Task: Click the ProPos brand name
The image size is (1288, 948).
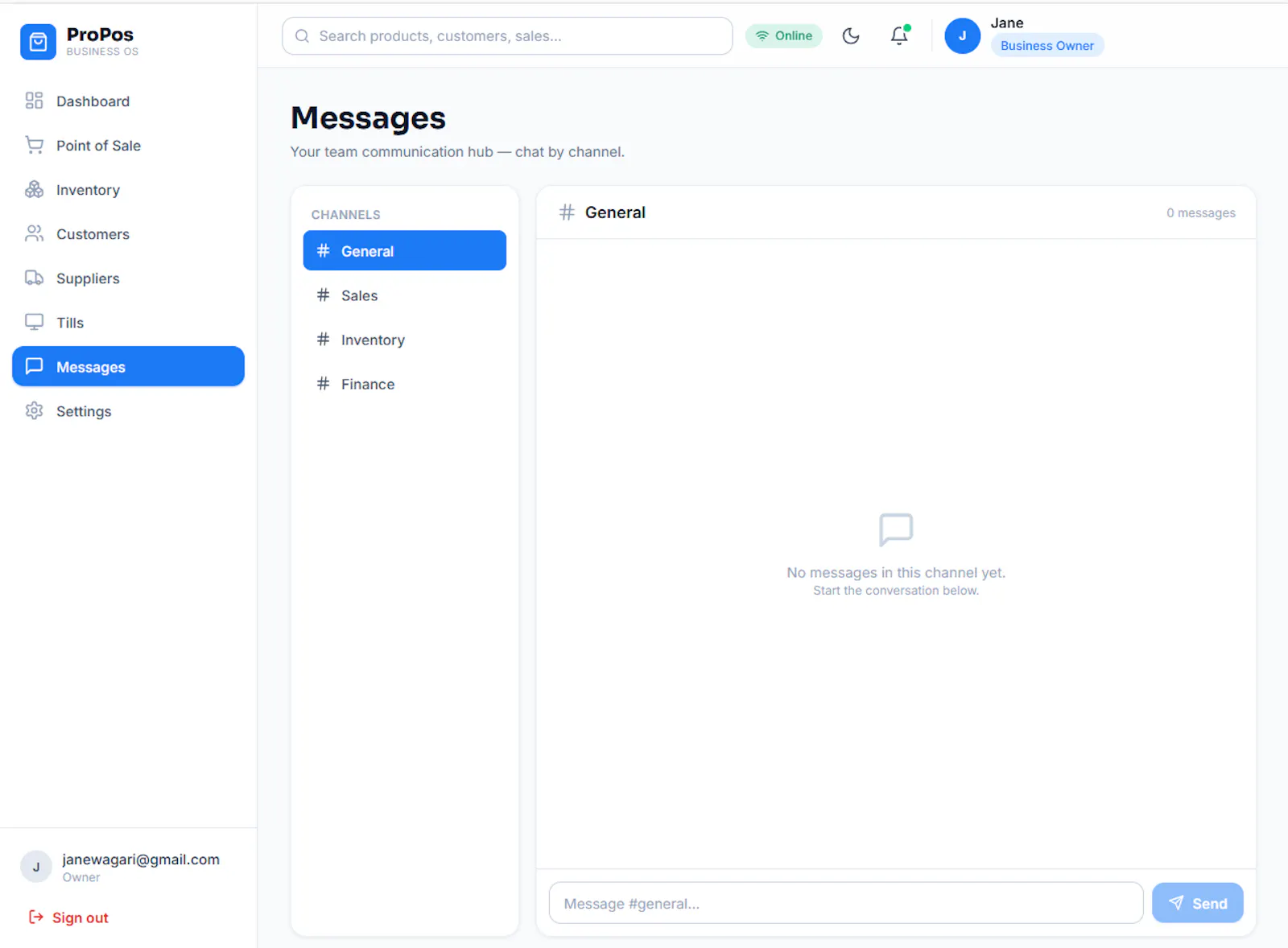Action: (100, 35)
